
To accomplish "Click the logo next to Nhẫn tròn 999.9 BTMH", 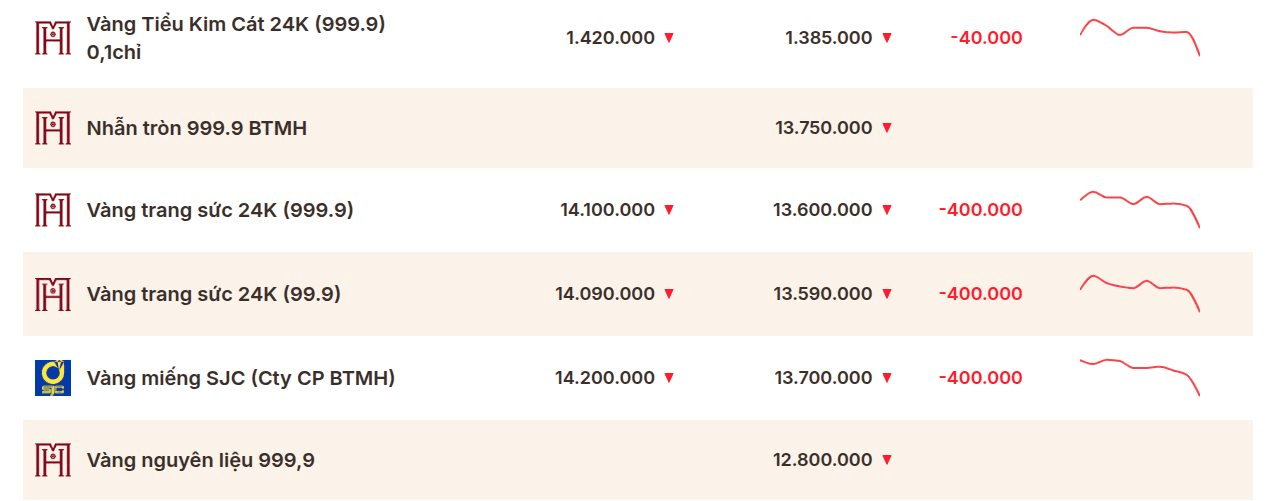I will tap(52, 128).
